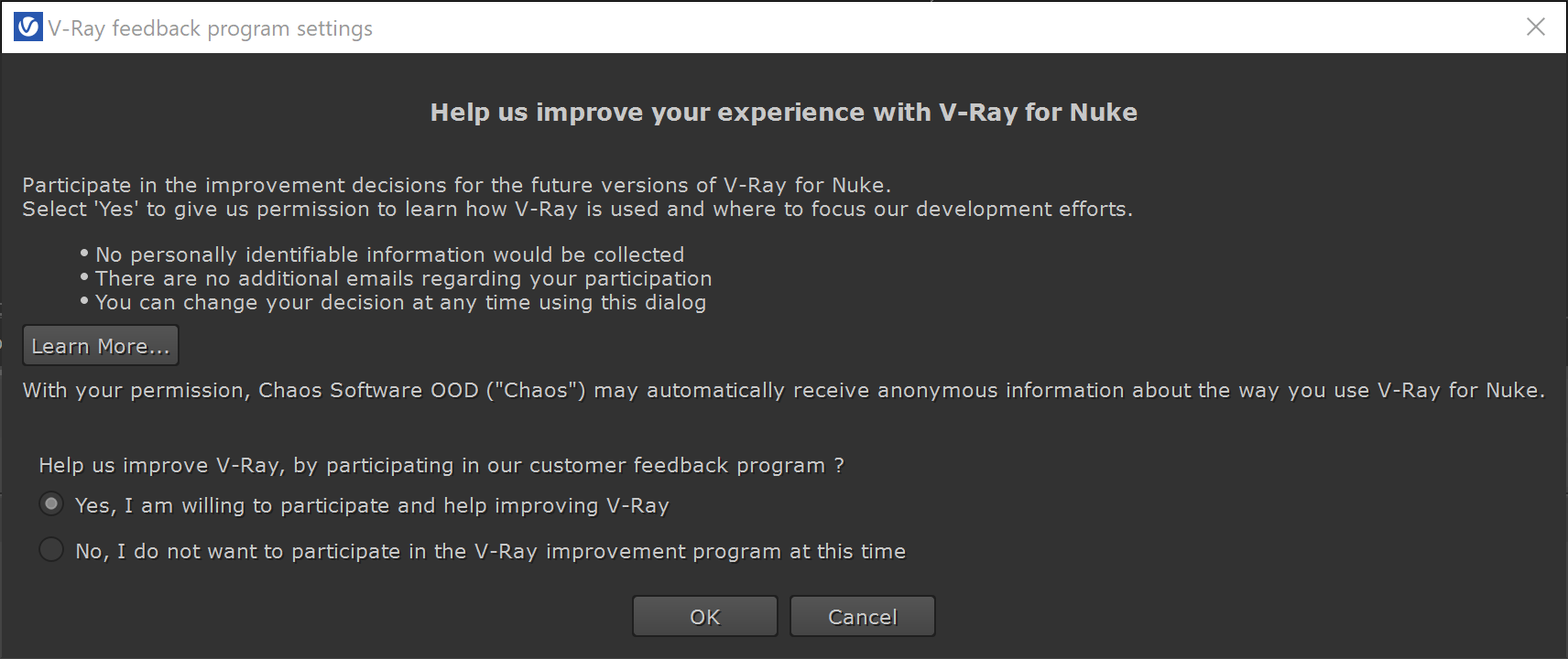
Task: Close the V-Ray feedback settings dialog
Action: [1536, 27]
